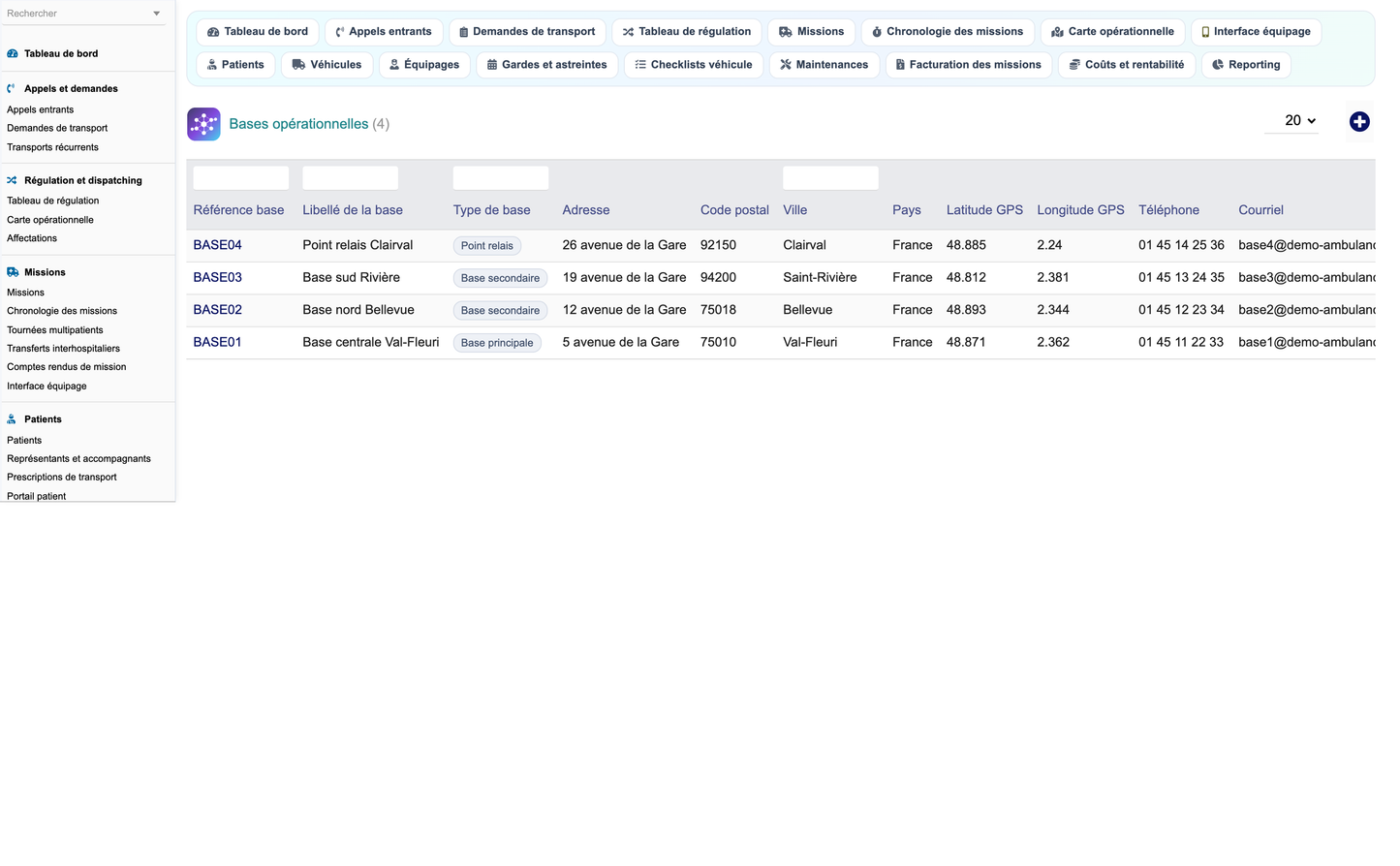
Task: Click the Ville filter field
Action: pyautogui.click(x=830, y=178)
